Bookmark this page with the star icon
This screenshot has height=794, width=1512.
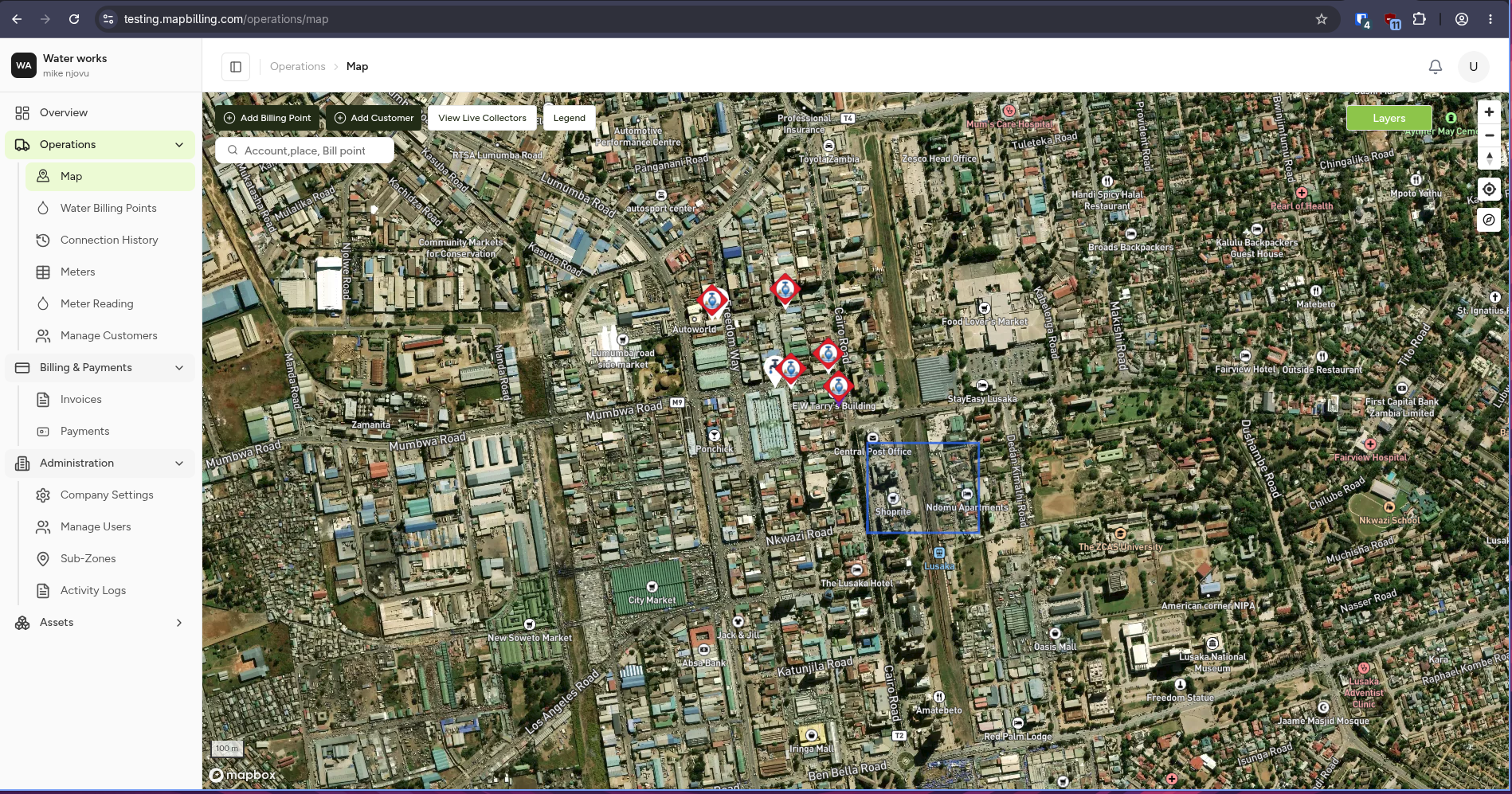point(1322,19)
